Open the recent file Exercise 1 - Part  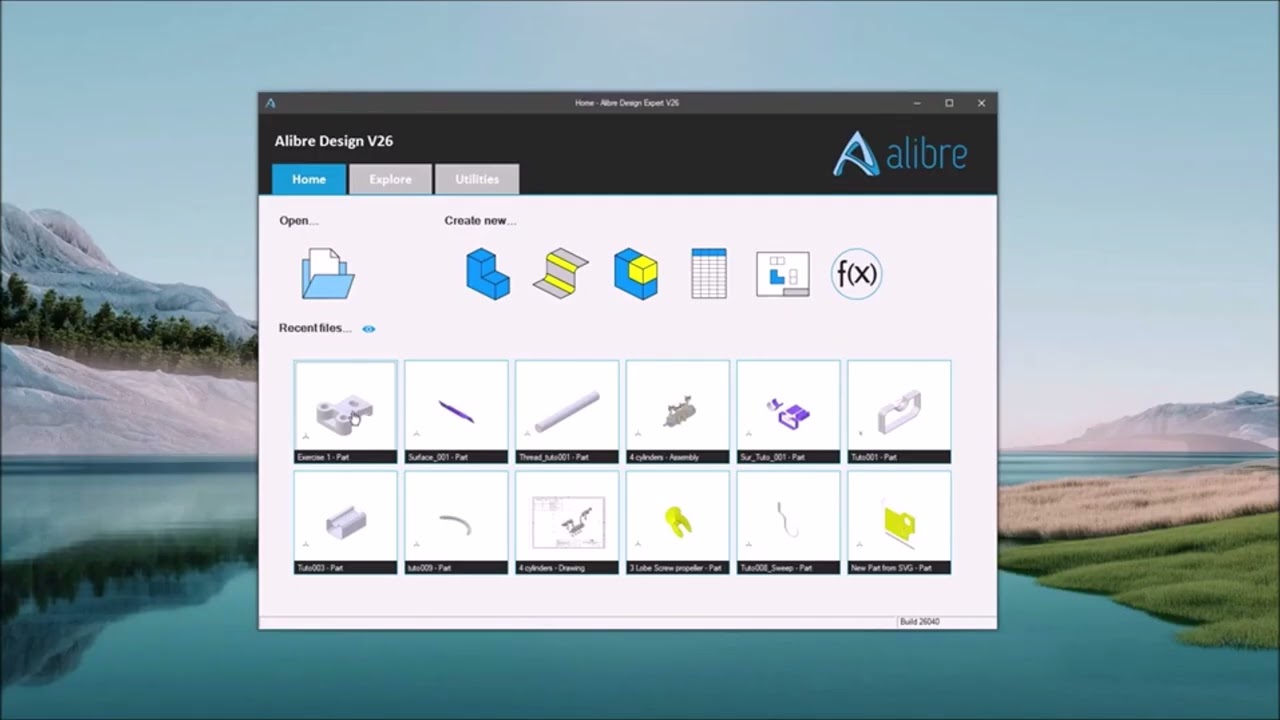345,412
